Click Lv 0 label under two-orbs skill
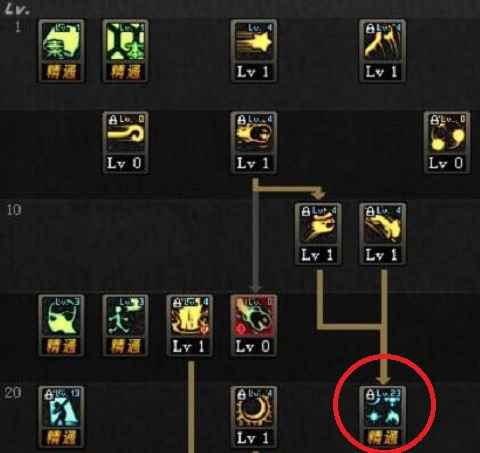Screen dimensions: 480x453 446,163
